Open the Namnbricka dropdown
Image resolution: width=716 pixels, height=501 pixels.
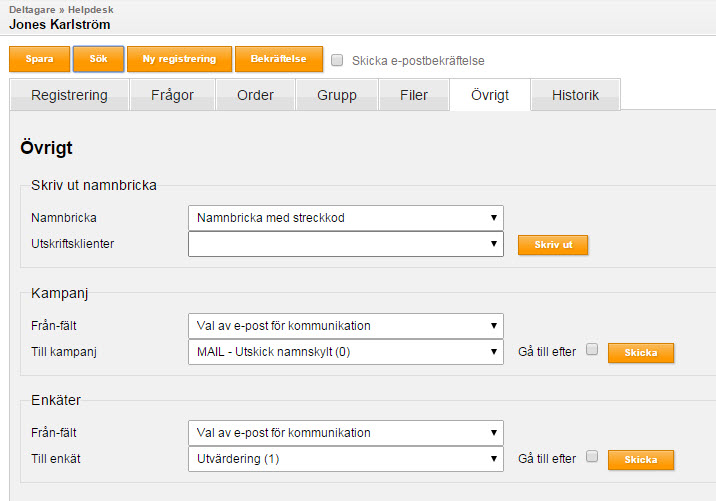pyautogui.click(x=346, y=218)
